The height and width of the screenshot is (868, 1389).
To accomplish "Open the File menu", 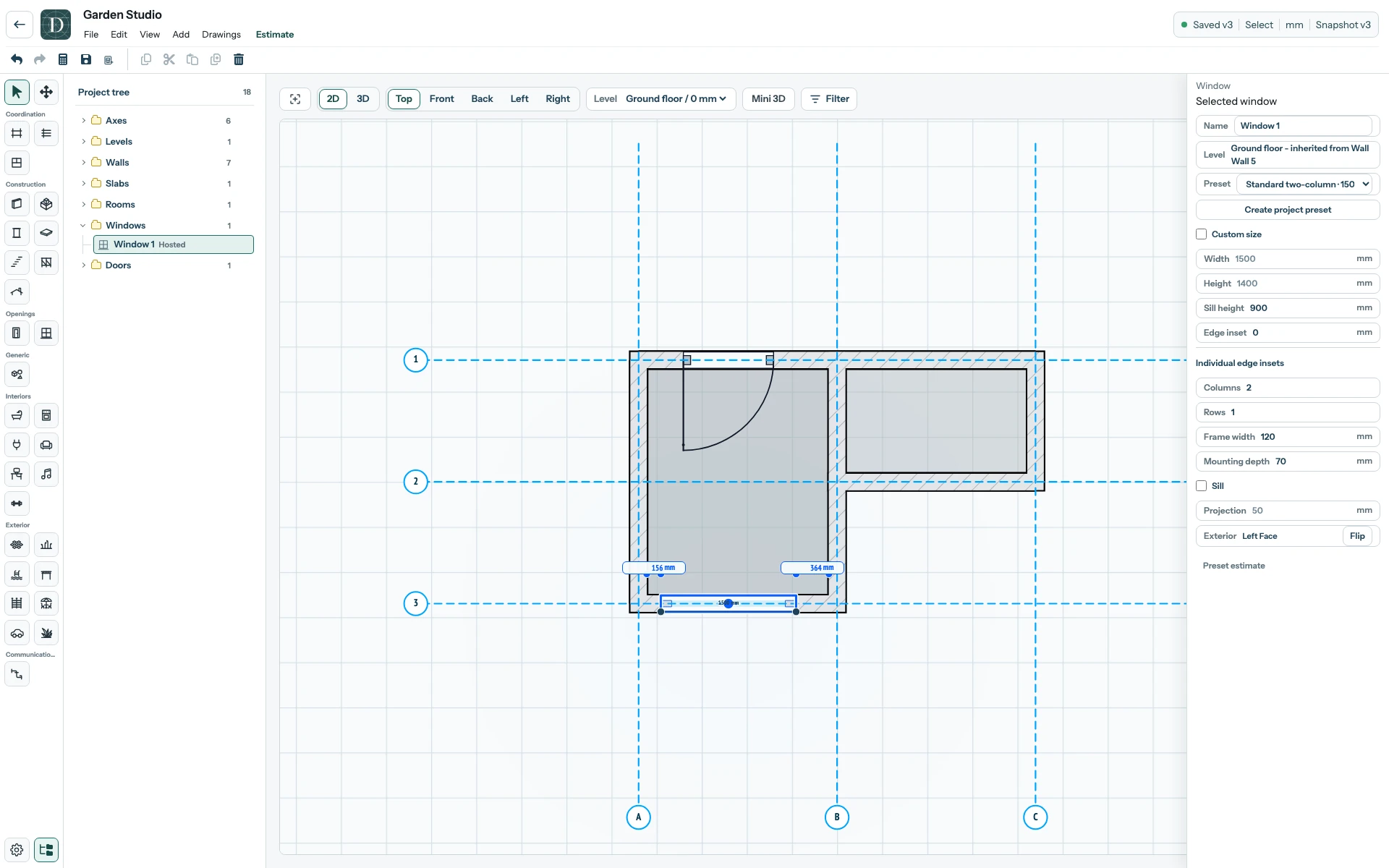I will tap(91, 35).
